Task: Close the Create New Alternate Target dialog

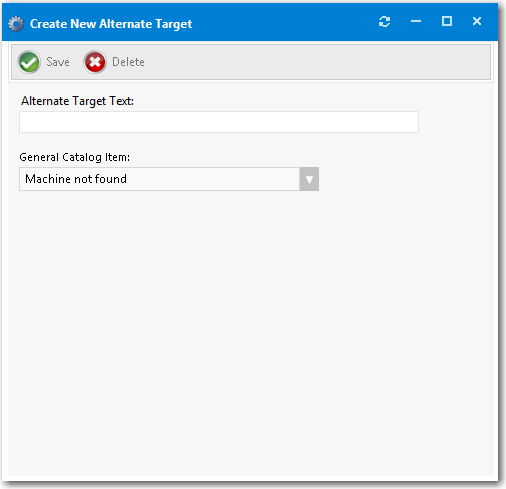Action: pyautogui.click(x=477, y=21)
